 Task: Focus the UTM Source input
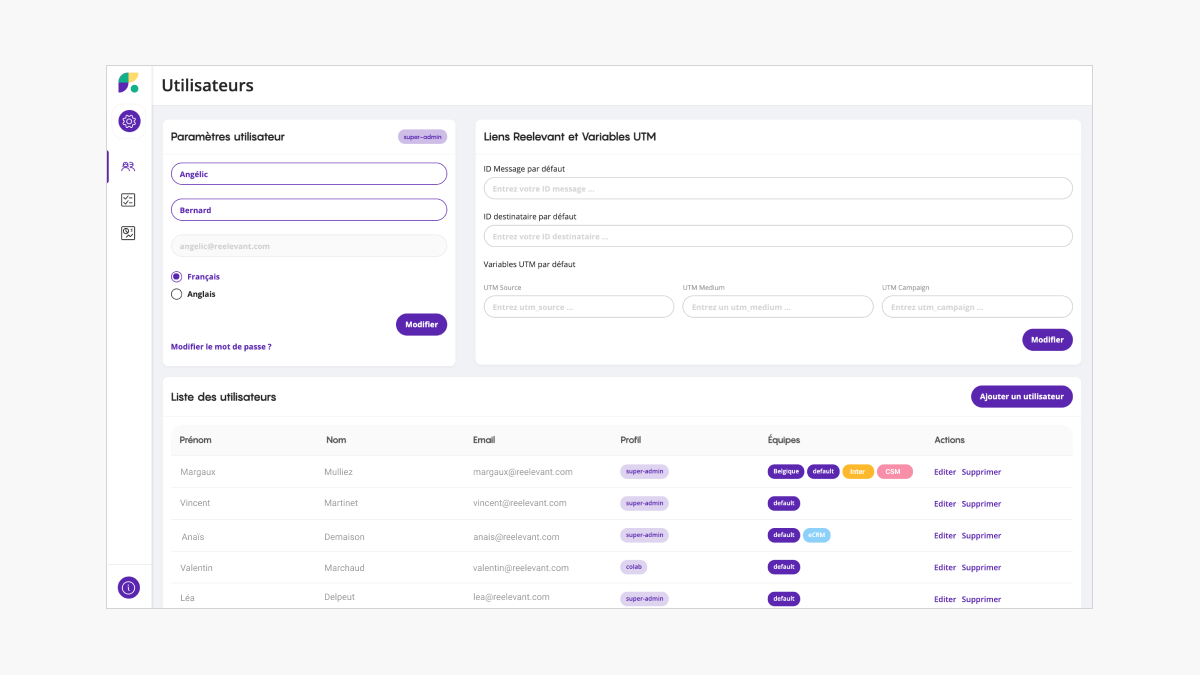pyautogui.click(x=579, y=307)
